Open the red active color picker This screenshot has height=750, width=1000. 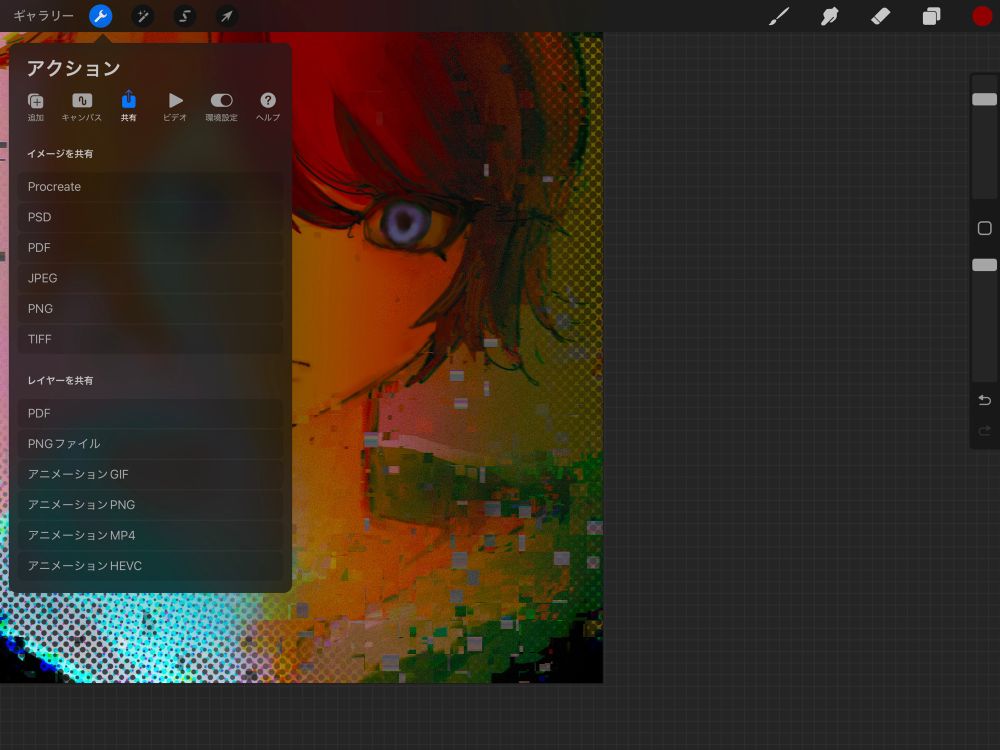coord(982,16)
